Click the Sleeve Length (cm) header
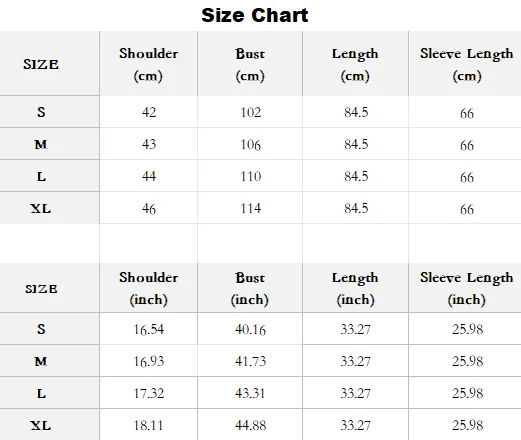Screen dimensions: 521x440 pyautogui.click(x=467, y=64)
